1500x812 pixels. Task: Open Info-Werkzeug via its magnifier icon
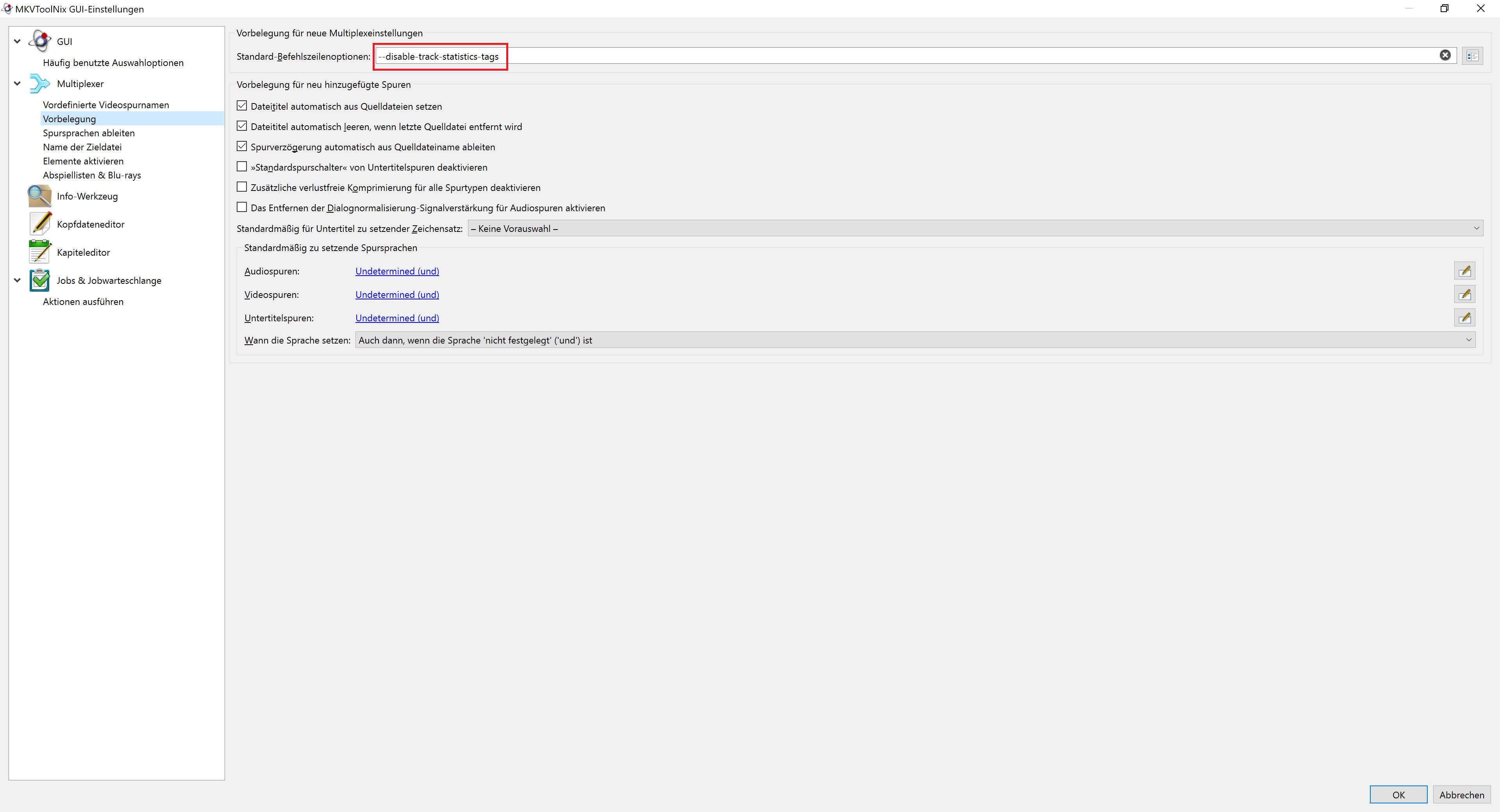(39, 196)
